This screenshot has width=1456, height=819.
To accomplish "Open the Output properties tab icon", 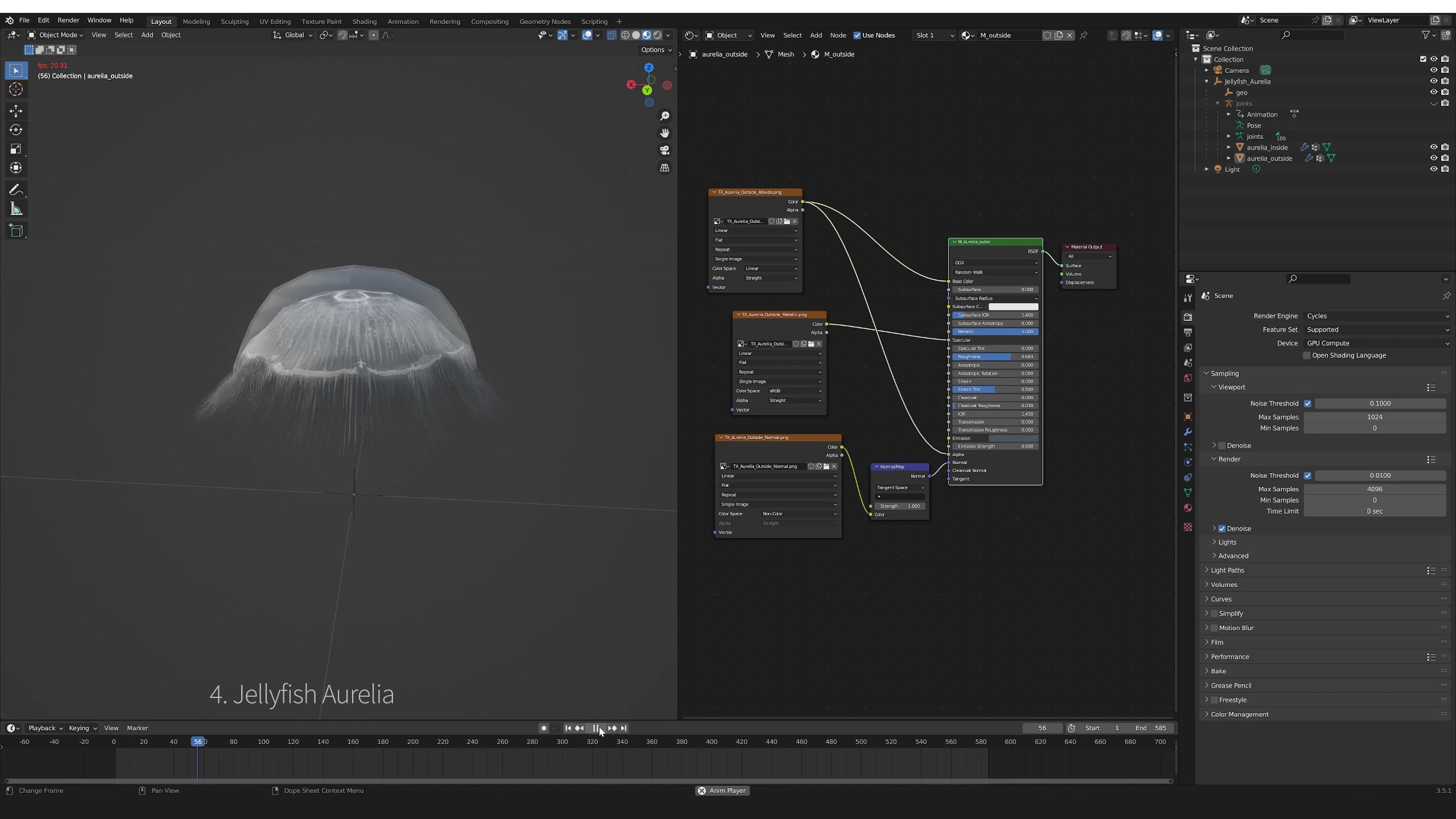I will [x=1188, y=332].
